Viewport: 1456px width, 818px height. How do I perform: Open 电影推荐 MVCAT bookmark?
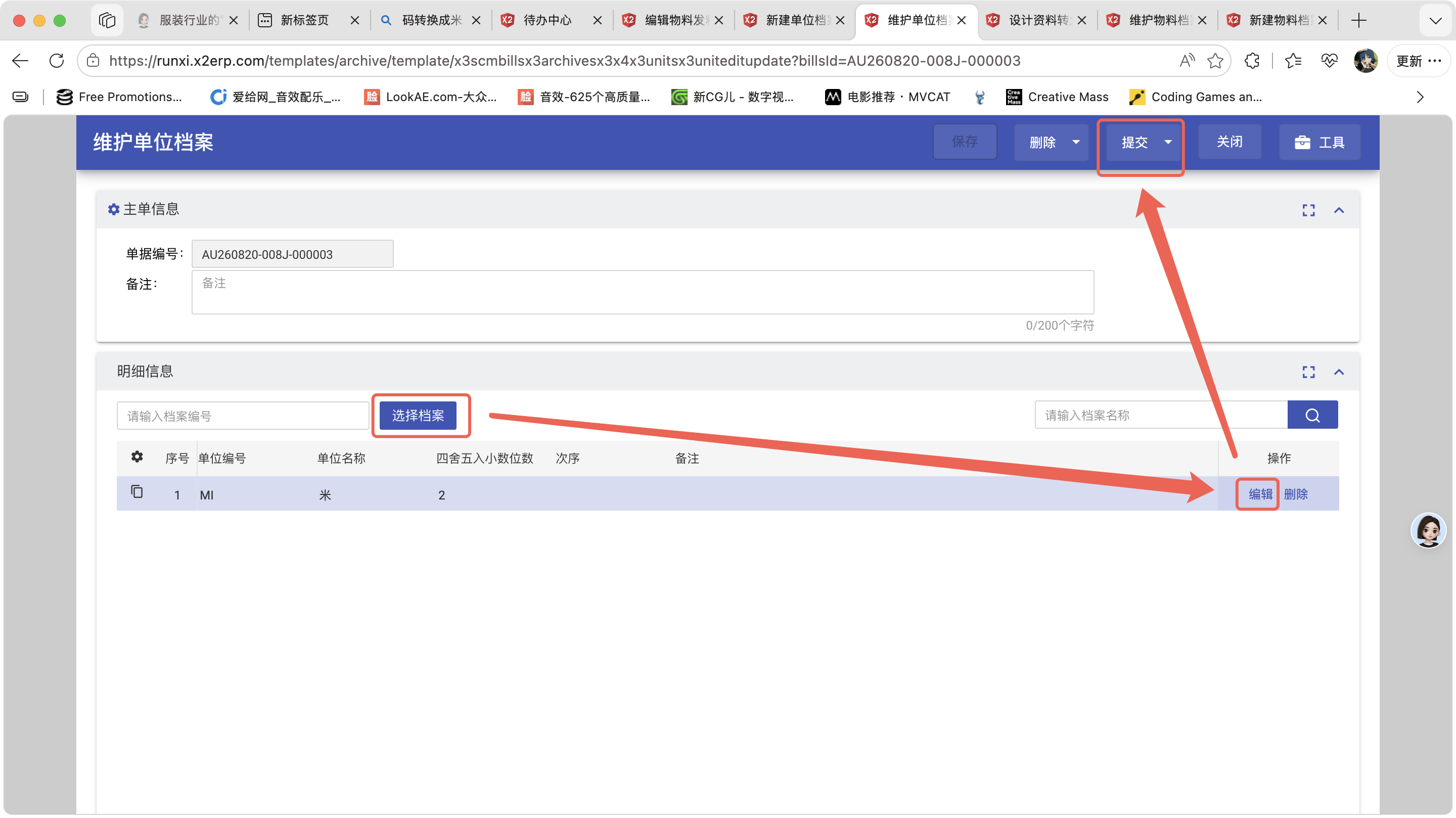pos(887,97)
